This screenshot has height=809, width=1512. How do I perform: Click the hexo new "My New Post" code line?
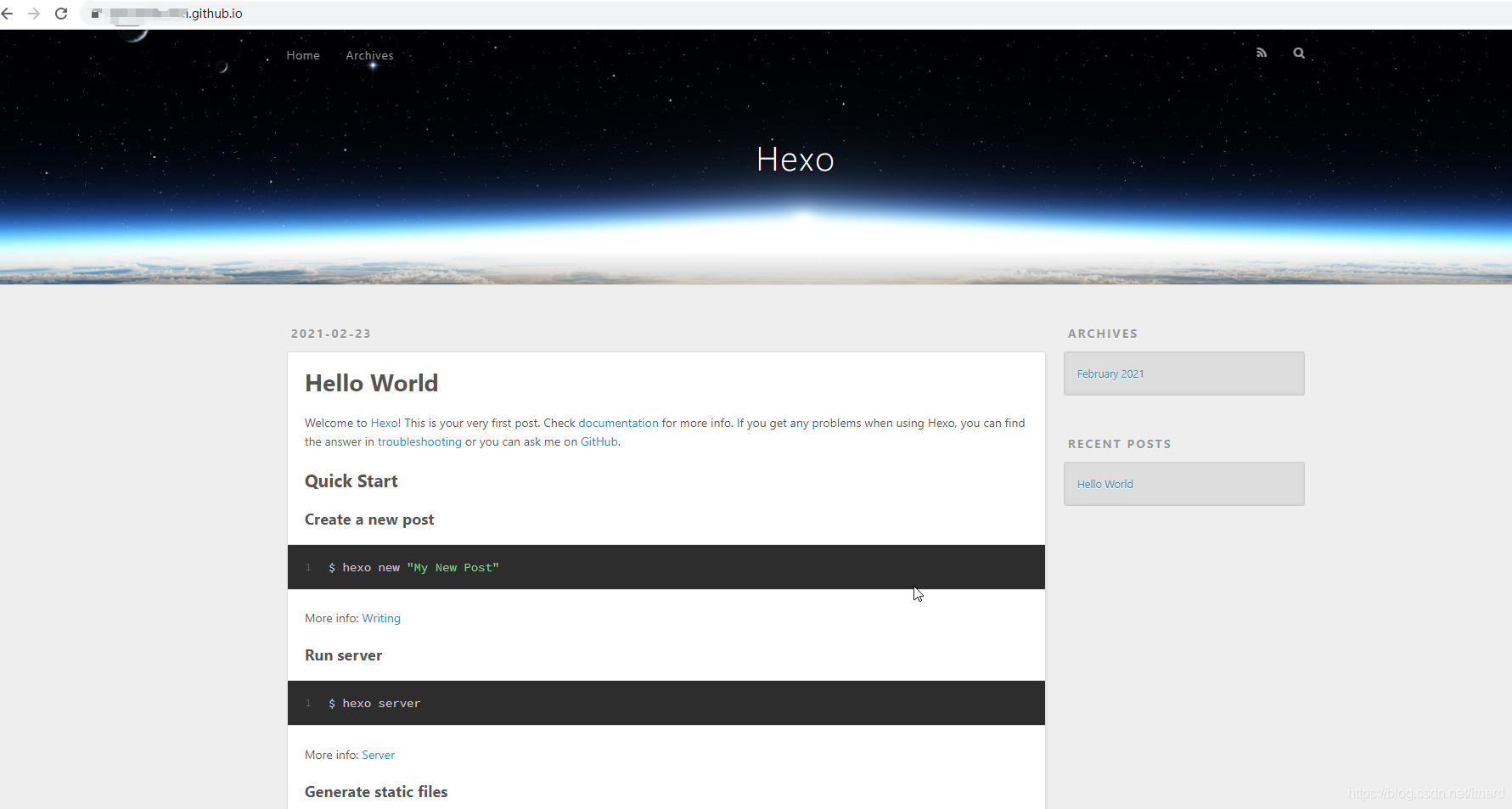click(x=413, y=567)
